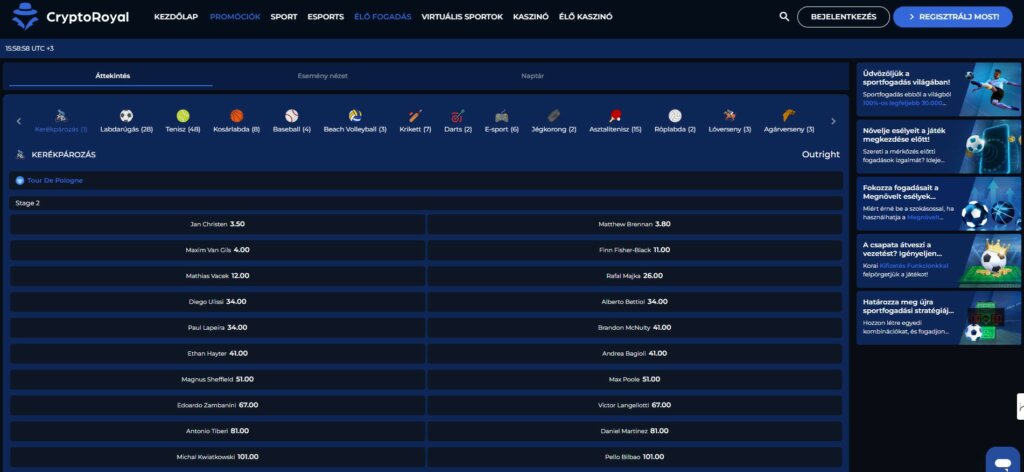Bet on Antonio Tiberi at 81.00
The image size is (1024, 472).
coord(217,431)
